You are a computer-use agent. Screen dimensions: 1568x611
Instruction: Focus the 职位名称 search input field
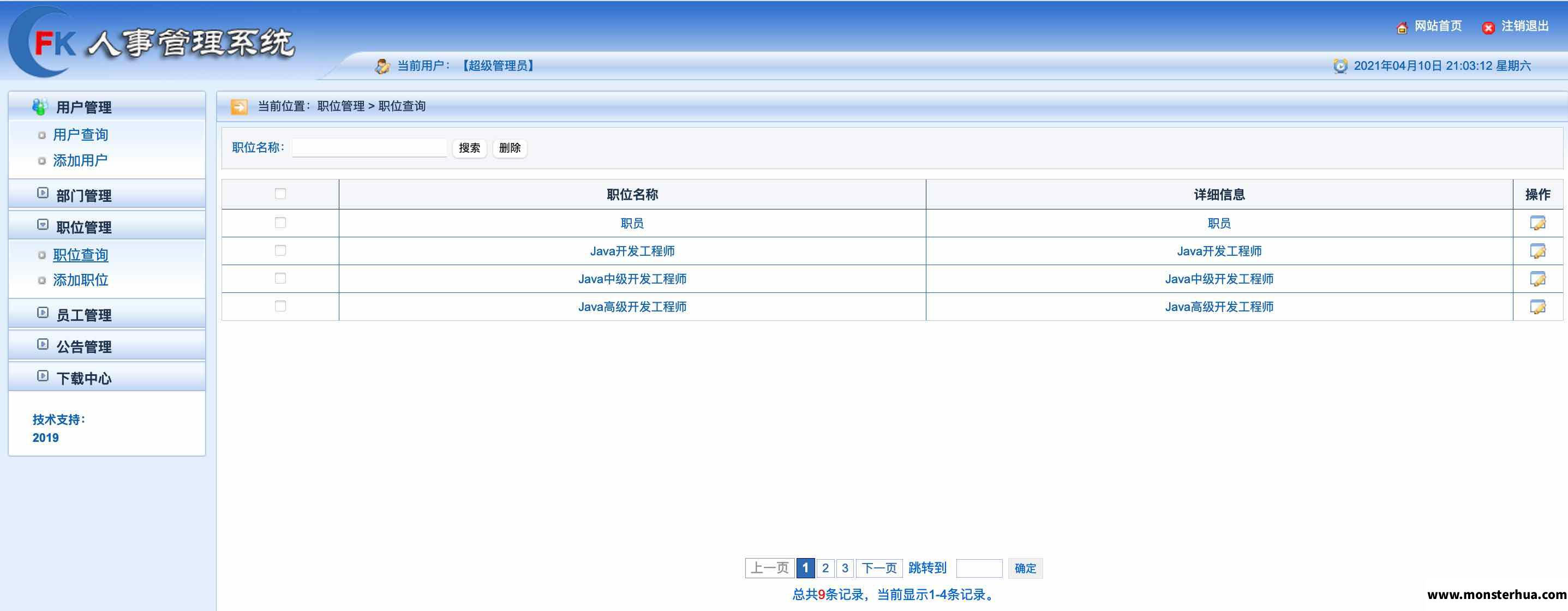[x=369, y=148]
